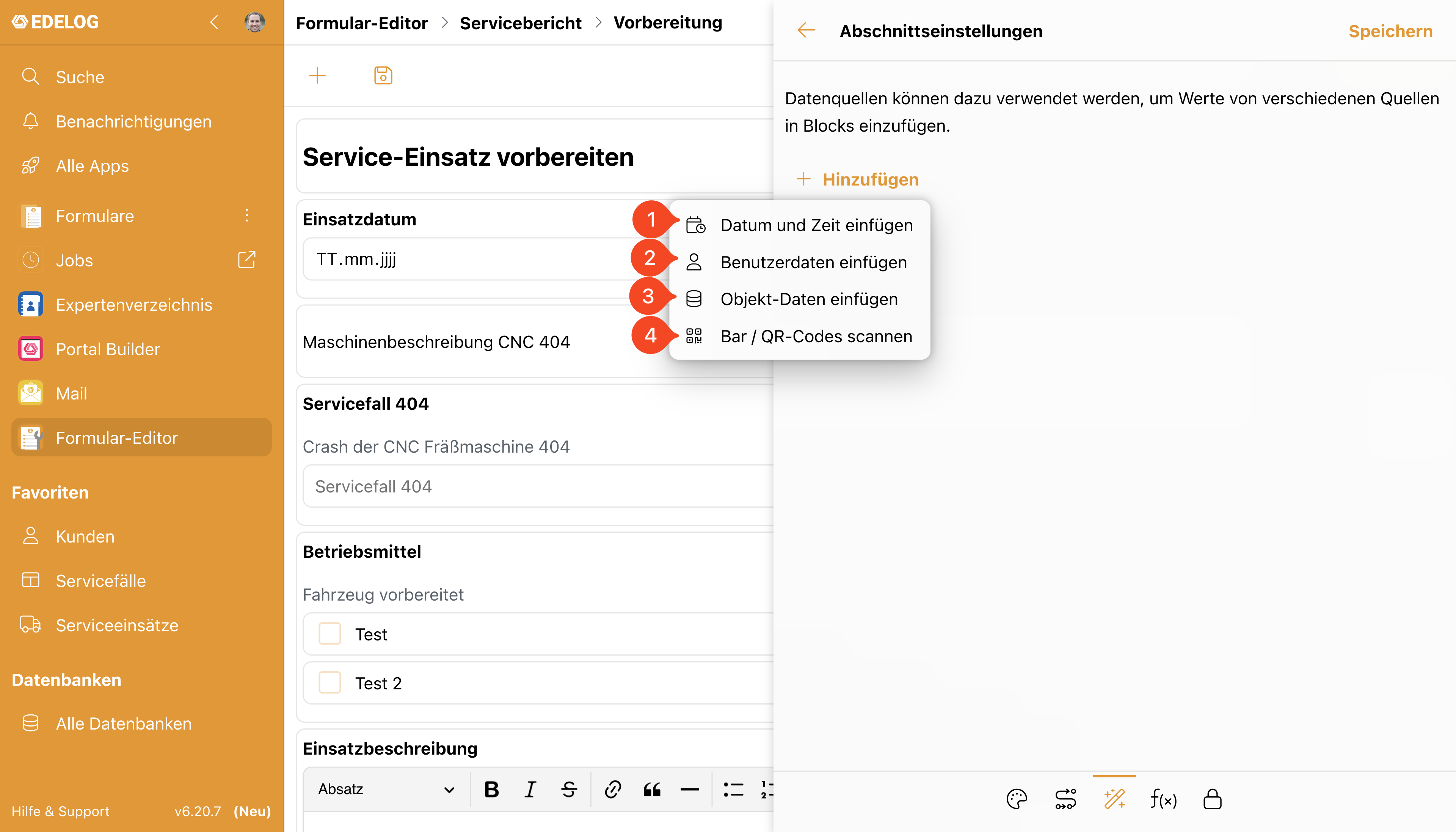
Task: Open the Expertenverzeichnis app
Action: tap(141, 305)
